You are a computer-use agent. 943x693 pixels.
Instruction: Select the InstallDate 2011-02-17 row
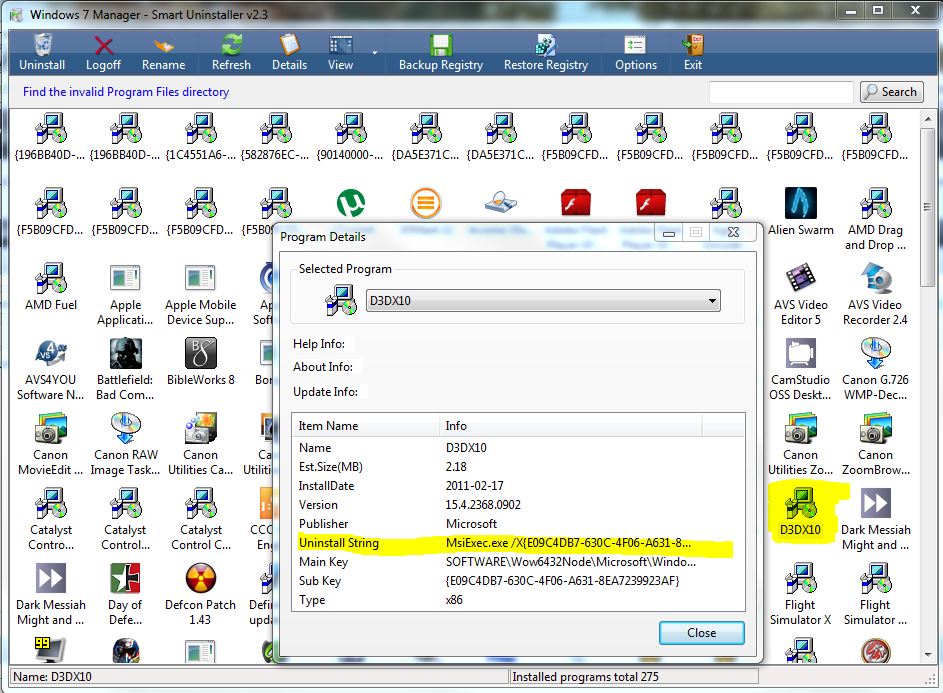tap(518, 485)
